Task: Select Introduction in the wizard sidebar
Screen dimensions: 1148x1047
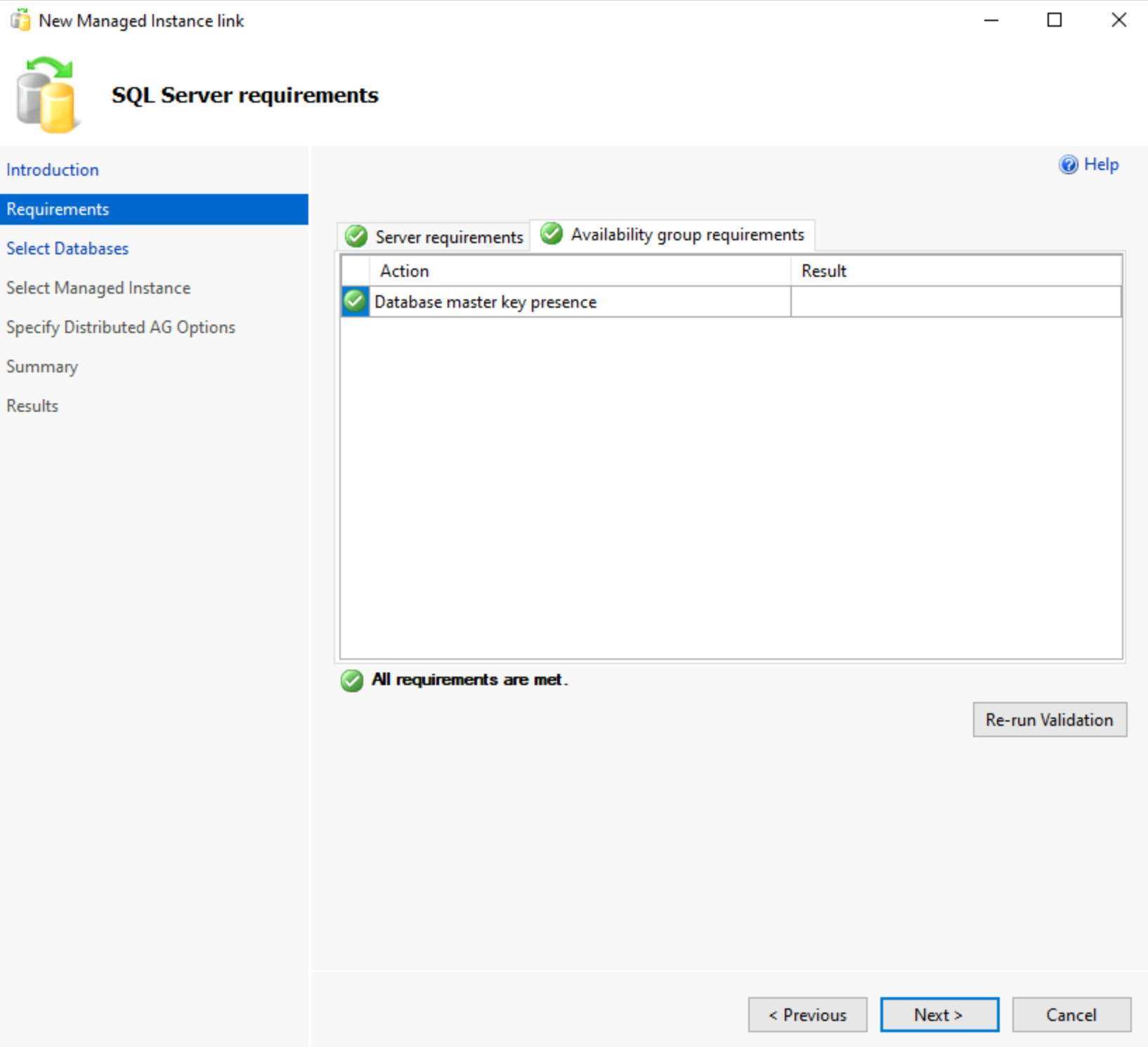Action: coord(53,169)
